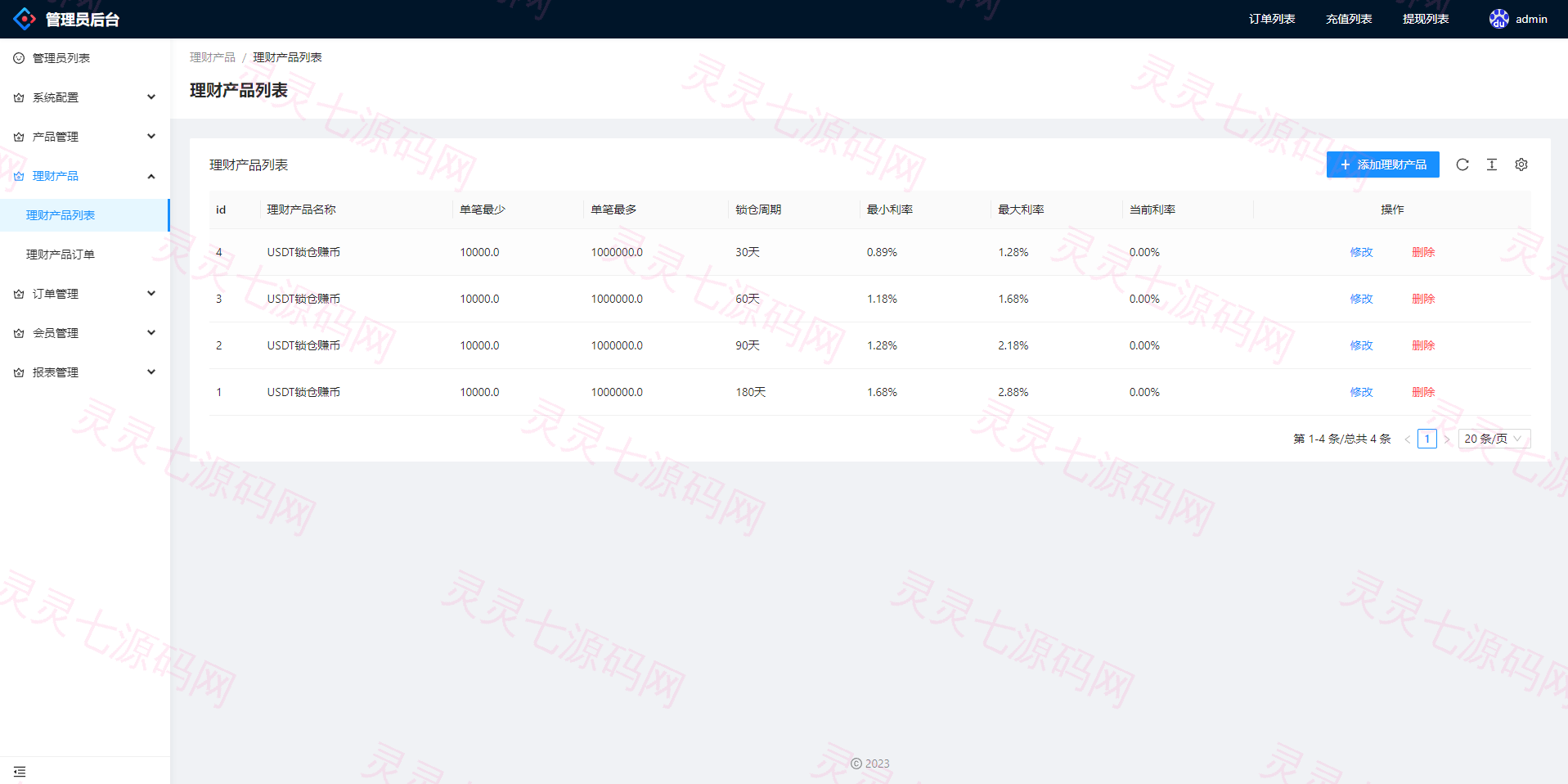Open 充值列表 in the top navigation
The height and width of the screenshot is (784, 1568).
pyautogui.click(x=1349, y=19)
